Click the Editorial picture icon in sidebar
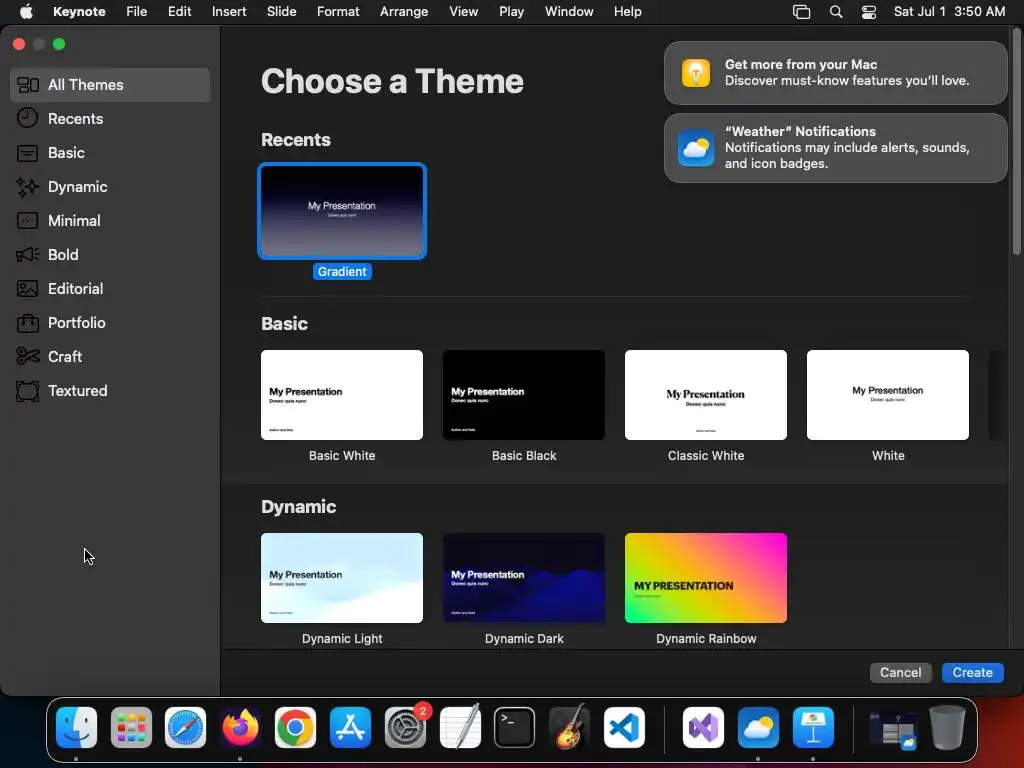The image size is (1024, 768). coord(27,289)
